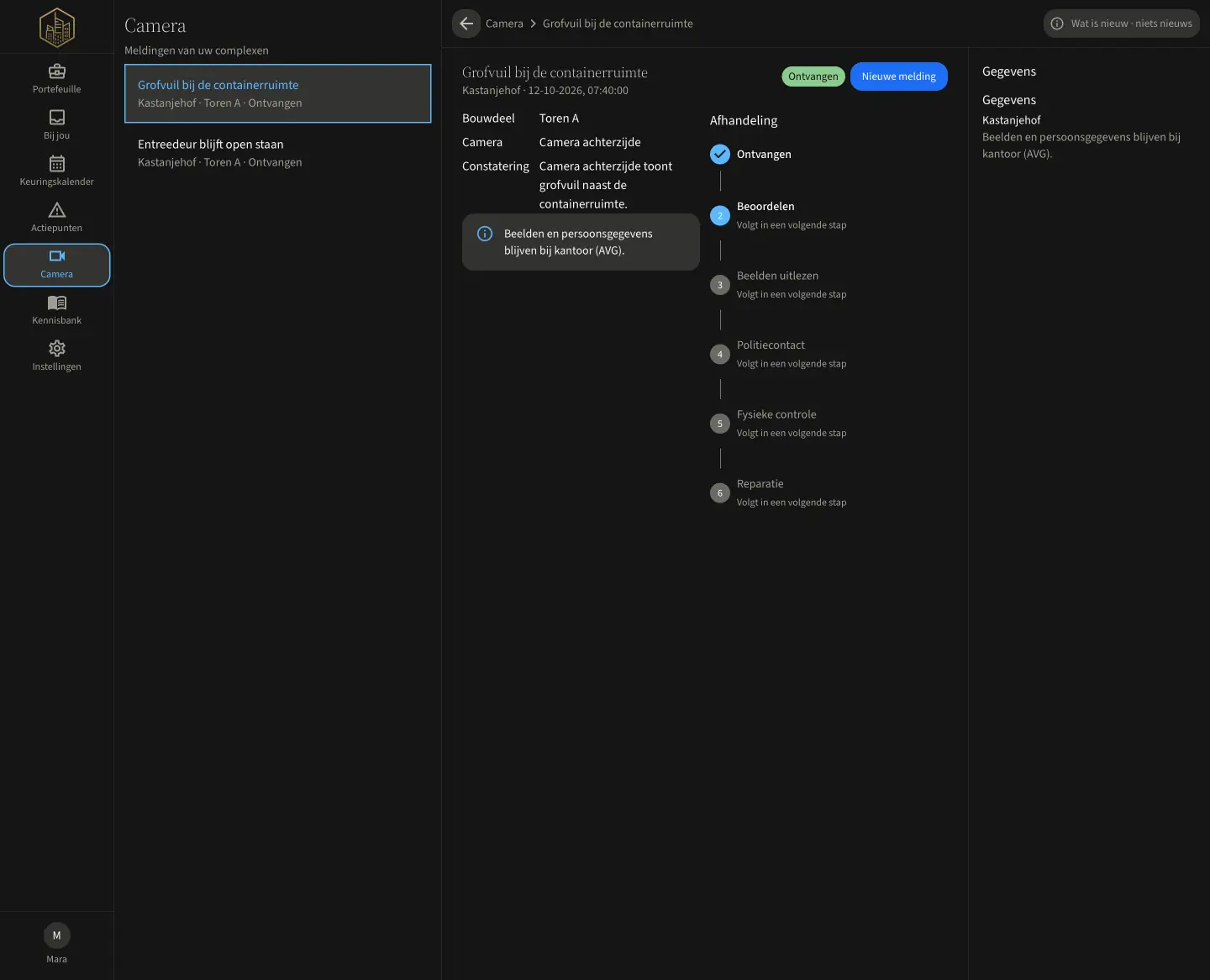Select step 4 Politiecontact circle
This screenshot has width=1210, height=980.
[x=720, y=355]
